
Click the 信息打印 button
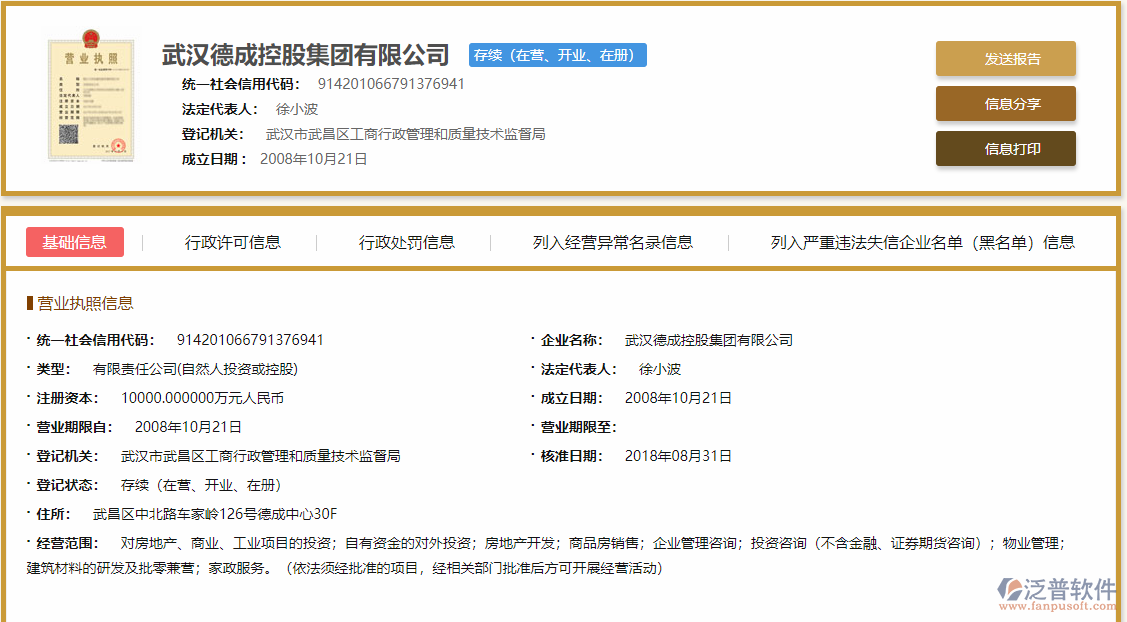tap(1005, 148)
